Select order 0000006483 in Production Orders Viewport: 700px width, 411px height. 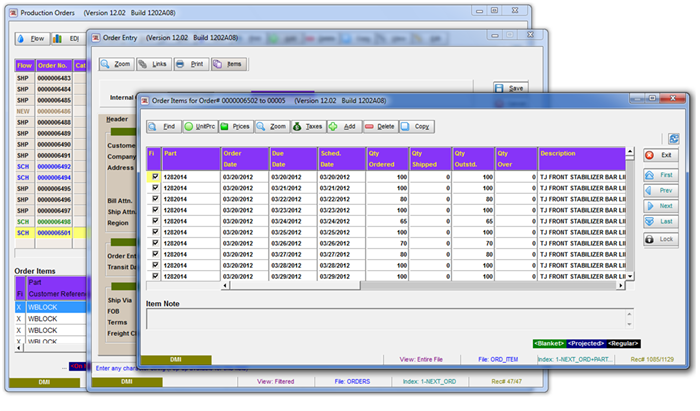click(54, 78)
